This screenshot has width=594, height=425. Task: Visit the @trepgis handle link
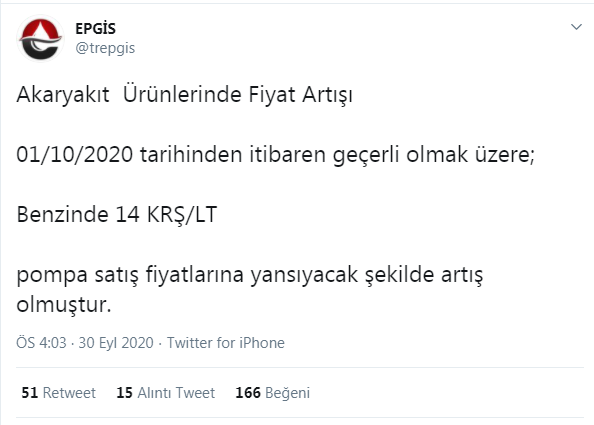pos(105,48)
